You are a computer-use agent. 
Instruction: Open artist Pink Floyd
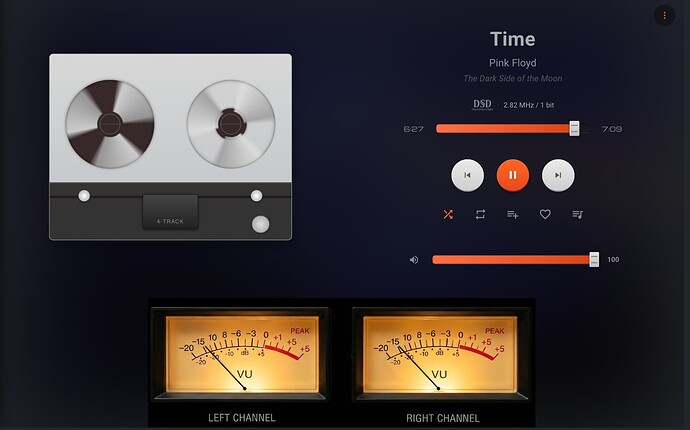(x=512, y=63)
